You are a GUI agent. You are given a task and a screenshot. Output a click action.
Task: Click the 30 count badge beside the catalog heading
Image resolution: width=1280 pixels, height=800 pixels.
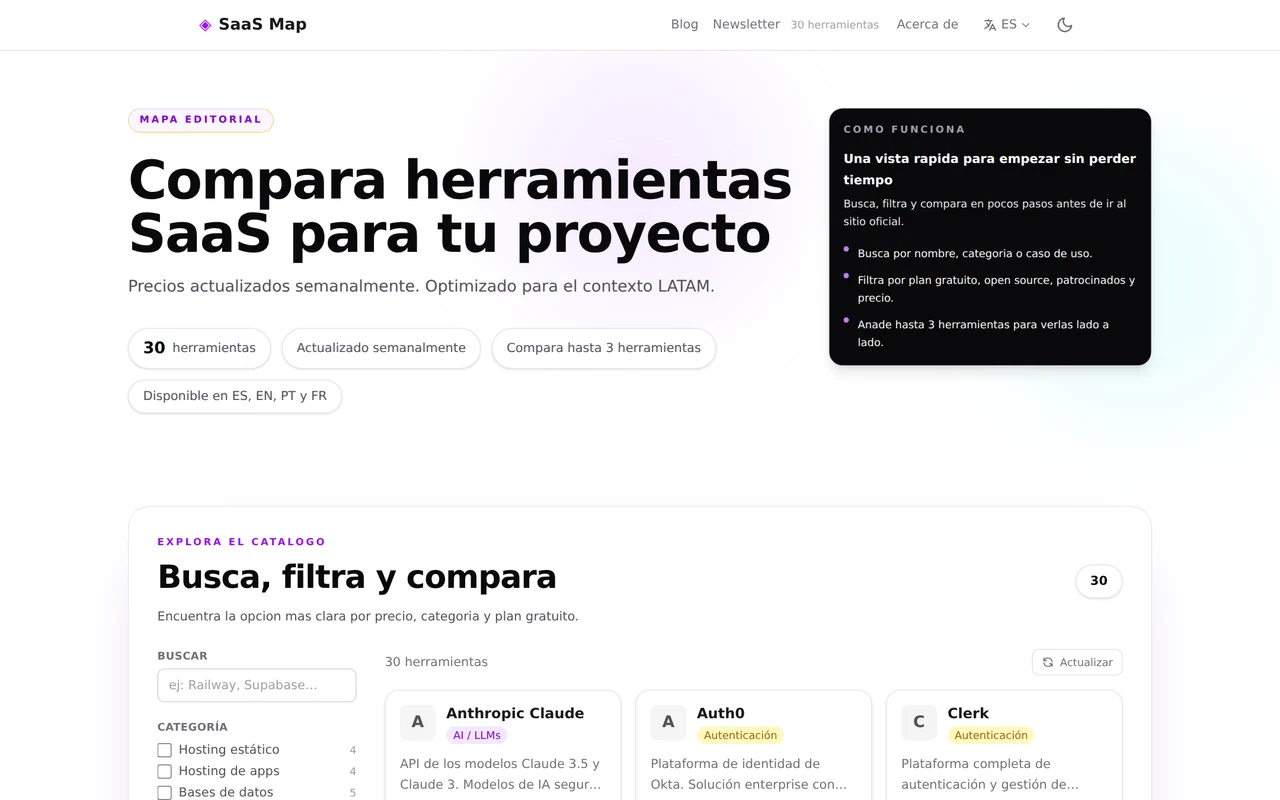click(1099, 581)
